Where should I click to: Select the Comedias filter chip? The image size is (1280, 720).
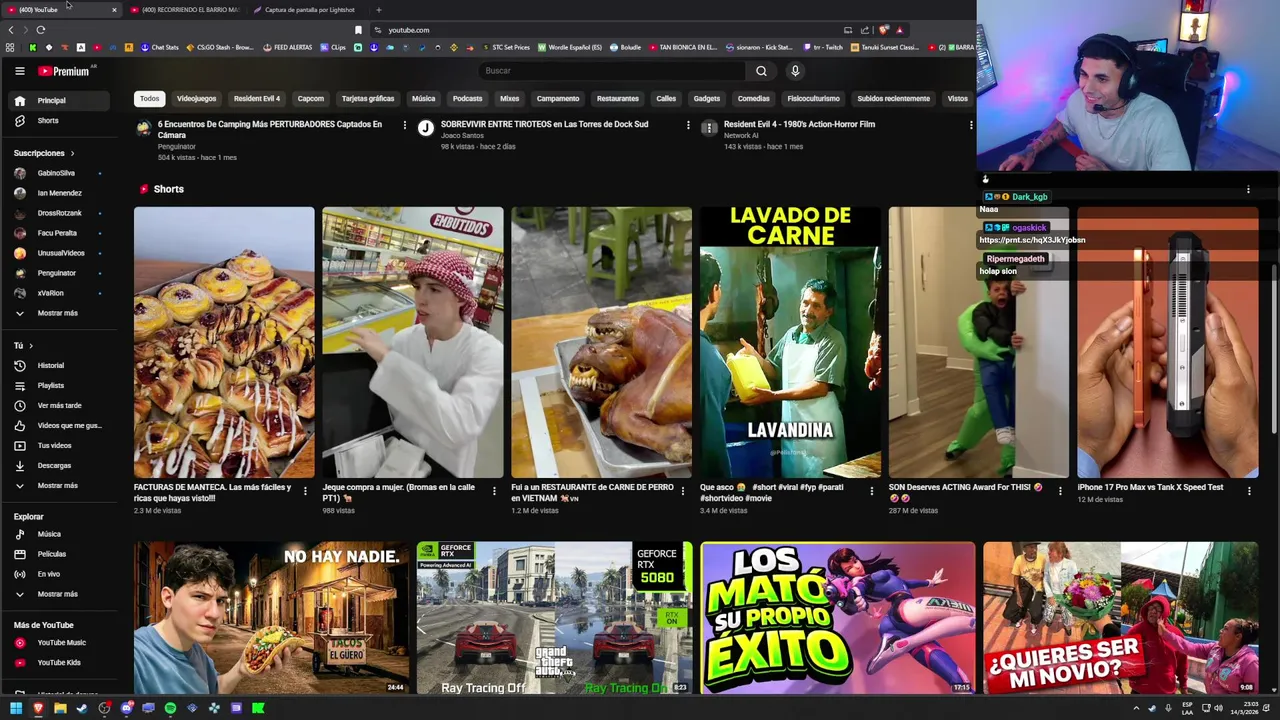tap(754, 99)
